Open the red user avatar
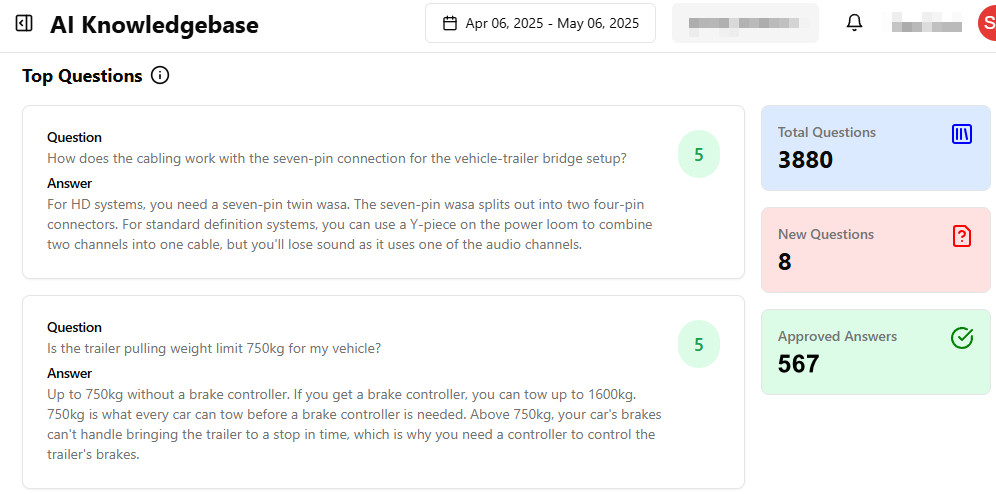 click(986, 23)
